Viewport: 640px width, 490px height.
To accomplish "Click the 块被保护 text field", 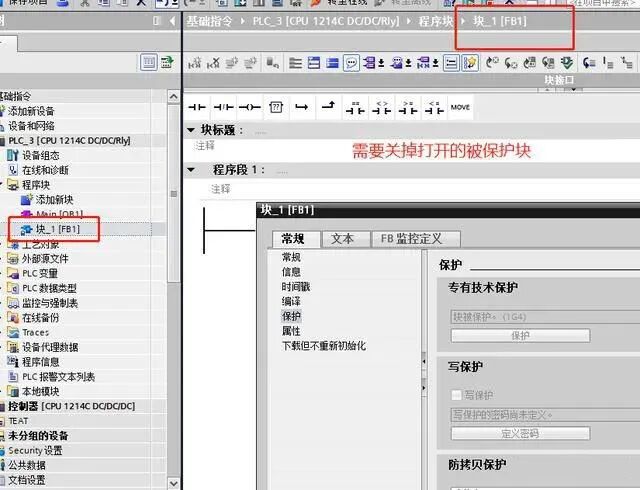I will pos(545,317).
